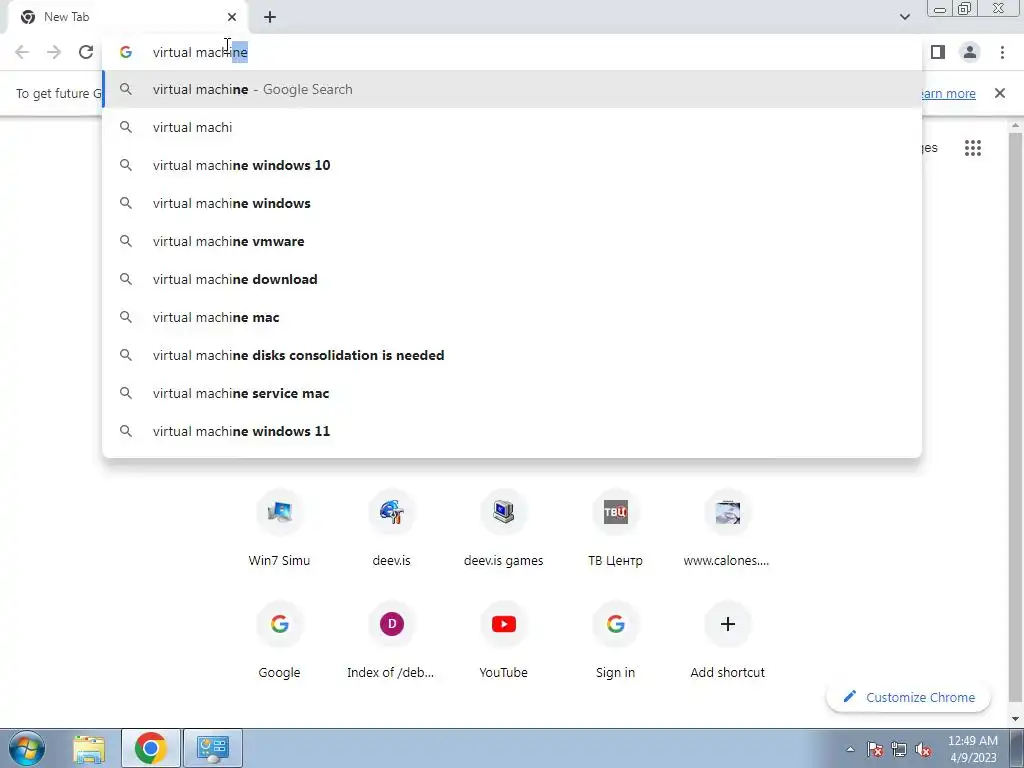Select 'disks consolidation is needed' suggestion
Screen dimensions: 1024x768
click(512, 355)
